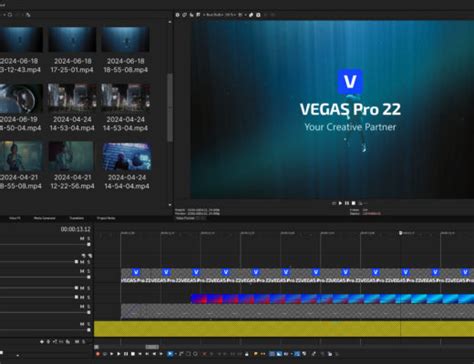Select media clip ending in 12-43.mp4

pyautogui.click(x=21, y=50)
